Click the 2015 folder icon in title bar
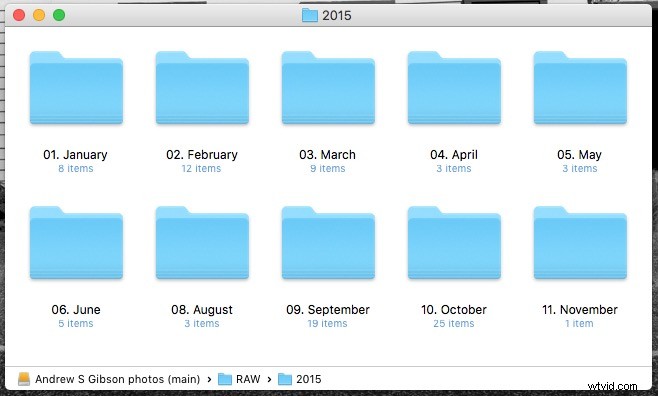 [x=310, y=16]
